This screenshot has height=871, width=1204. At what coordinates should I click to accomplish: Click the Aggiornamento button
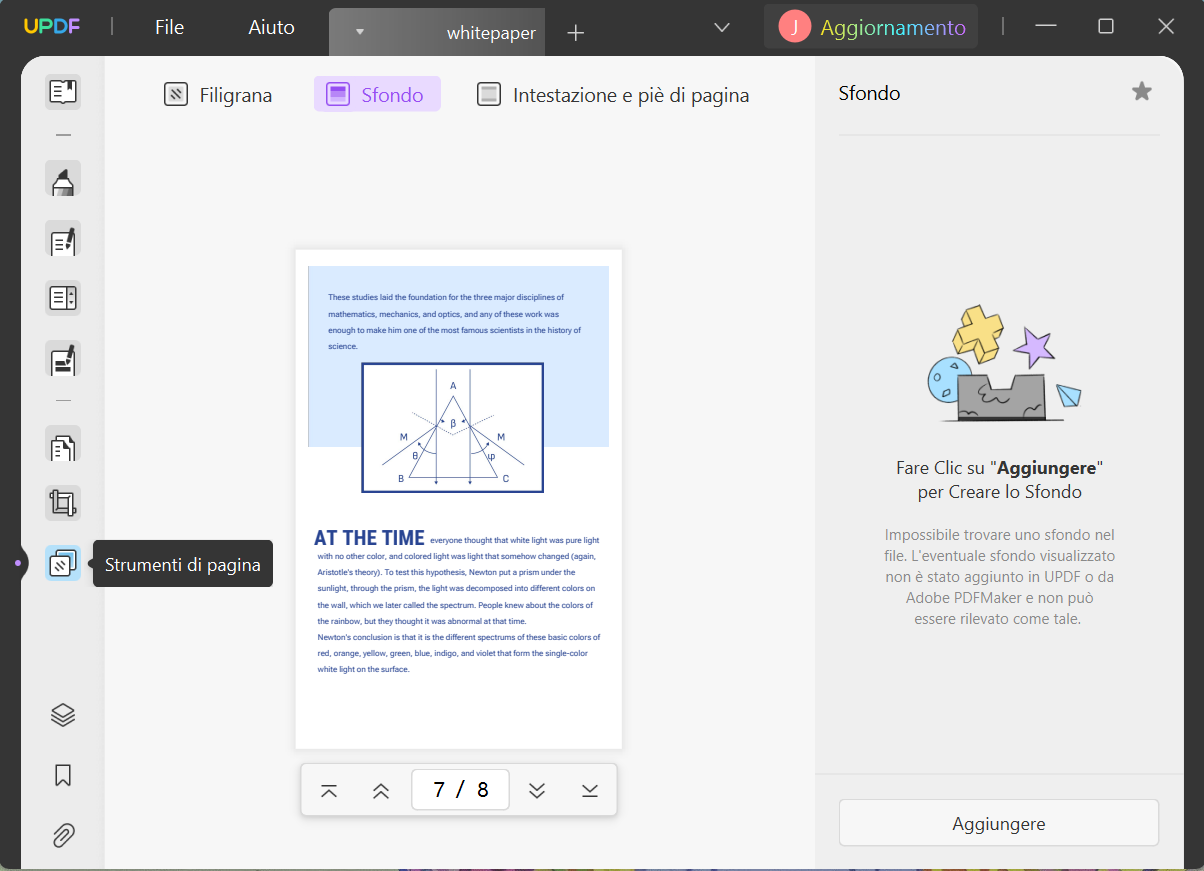point(871,27)
